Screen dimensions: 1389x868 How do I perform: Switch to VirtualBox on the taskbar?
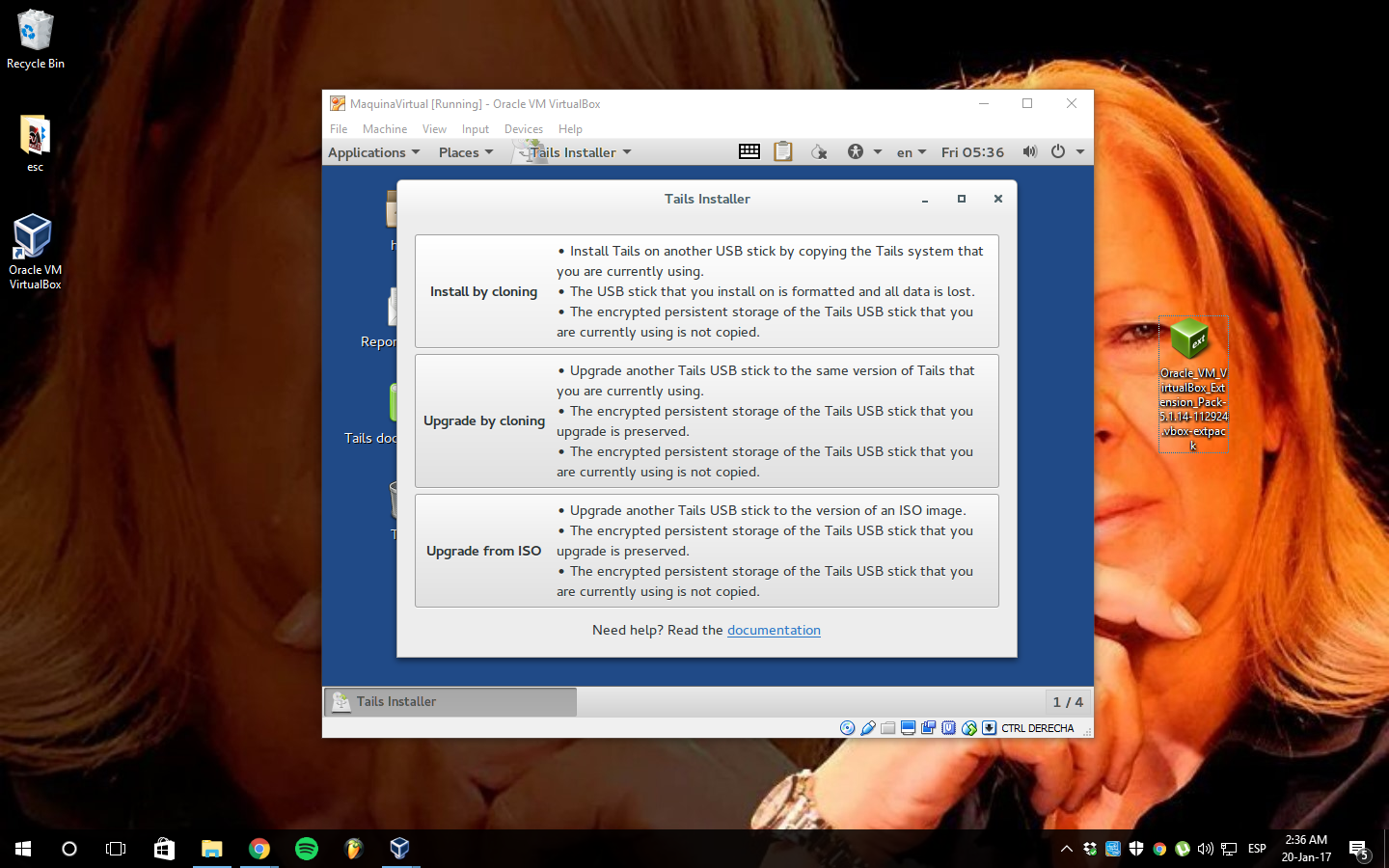400,849
